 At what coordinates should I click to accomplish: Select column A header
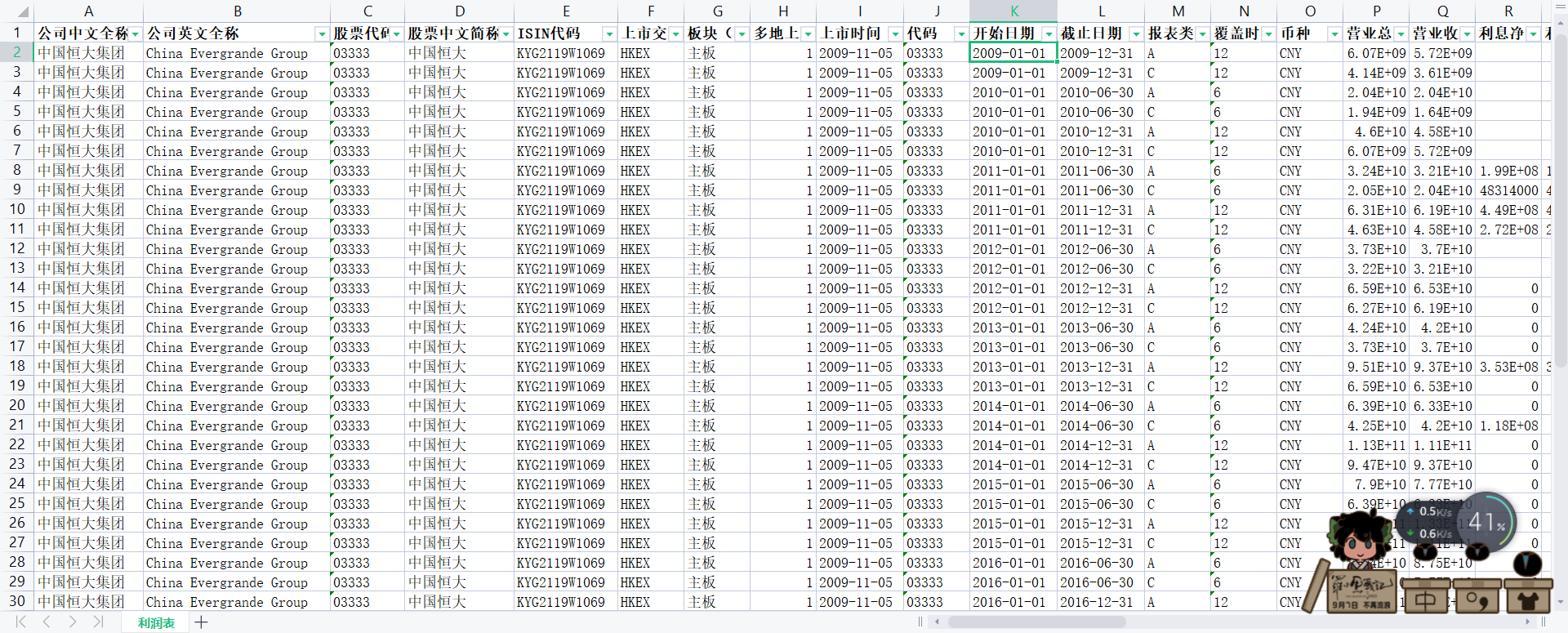tap(88, 11)
